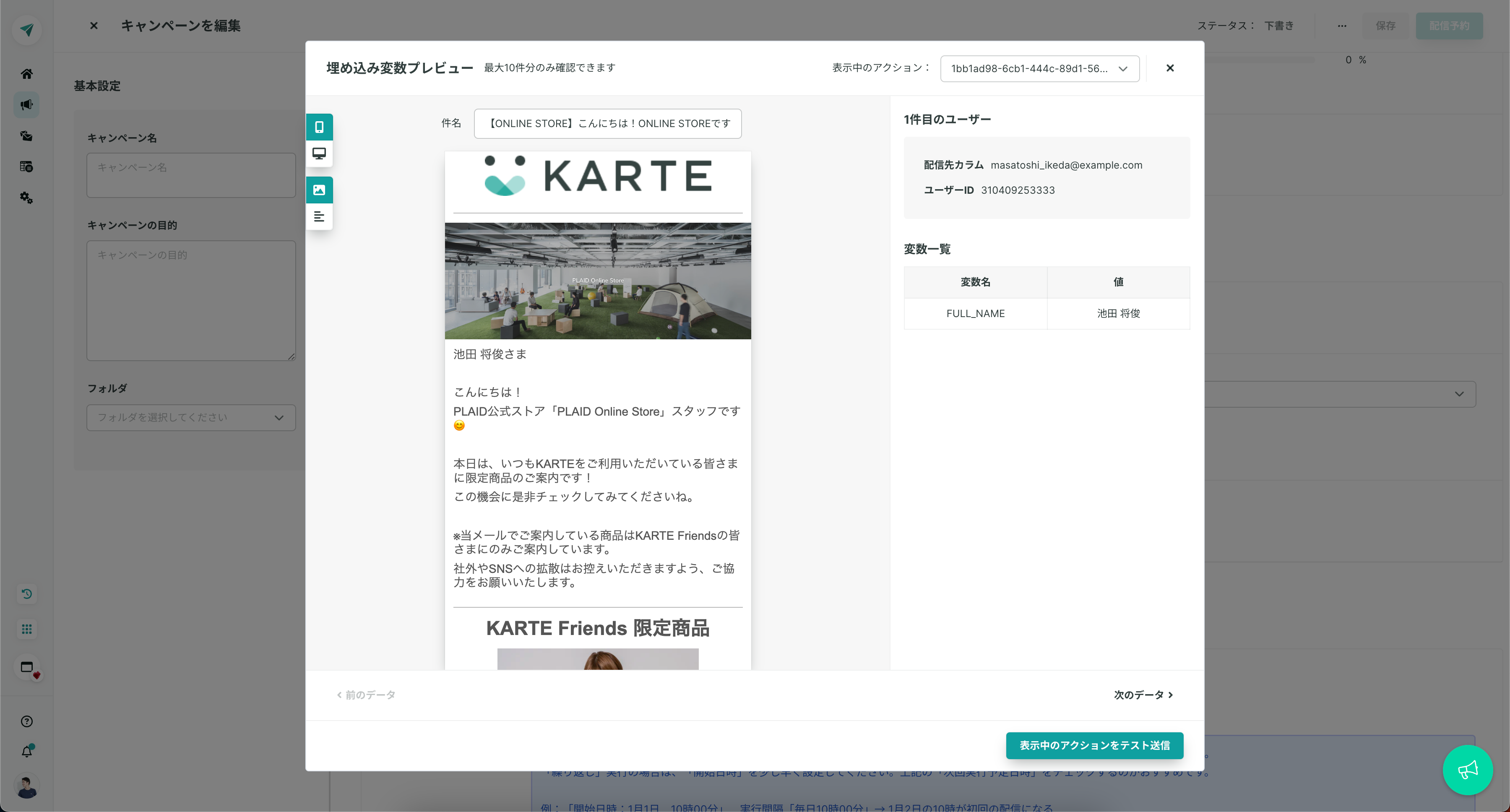
Task: Click the ステータス 下書き status label
Action: (x=1245, y=26)
